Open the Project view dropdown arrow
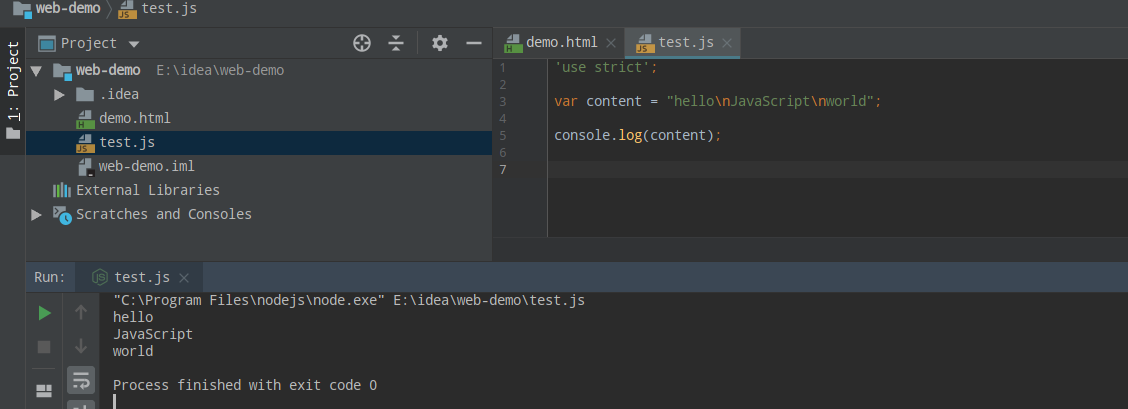This screenshot has height=409, width=1128. 133,44
